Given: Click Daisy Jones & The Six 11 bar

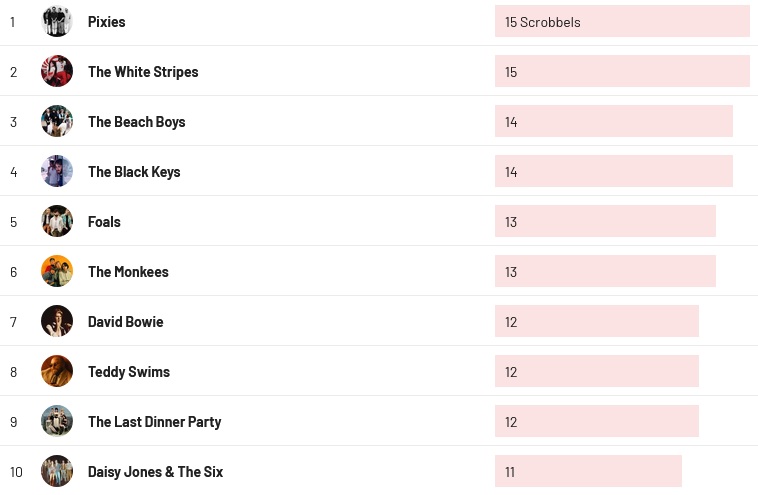Looking at the screenshot, I should point(588,472).
